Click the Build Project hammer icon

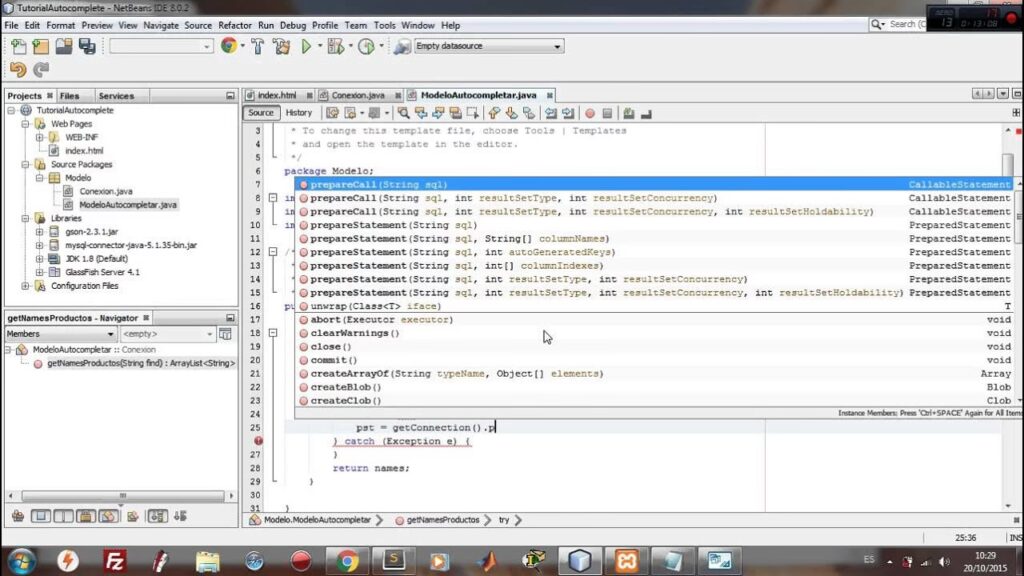point(257,46)
